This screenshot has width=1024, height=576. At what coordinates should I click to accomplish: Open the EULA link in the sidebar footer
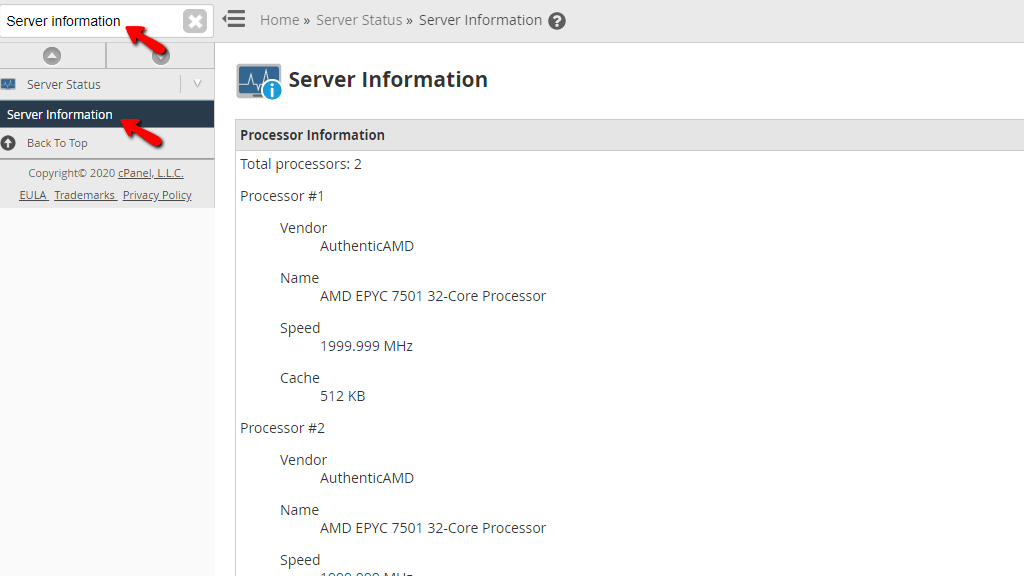33,194
